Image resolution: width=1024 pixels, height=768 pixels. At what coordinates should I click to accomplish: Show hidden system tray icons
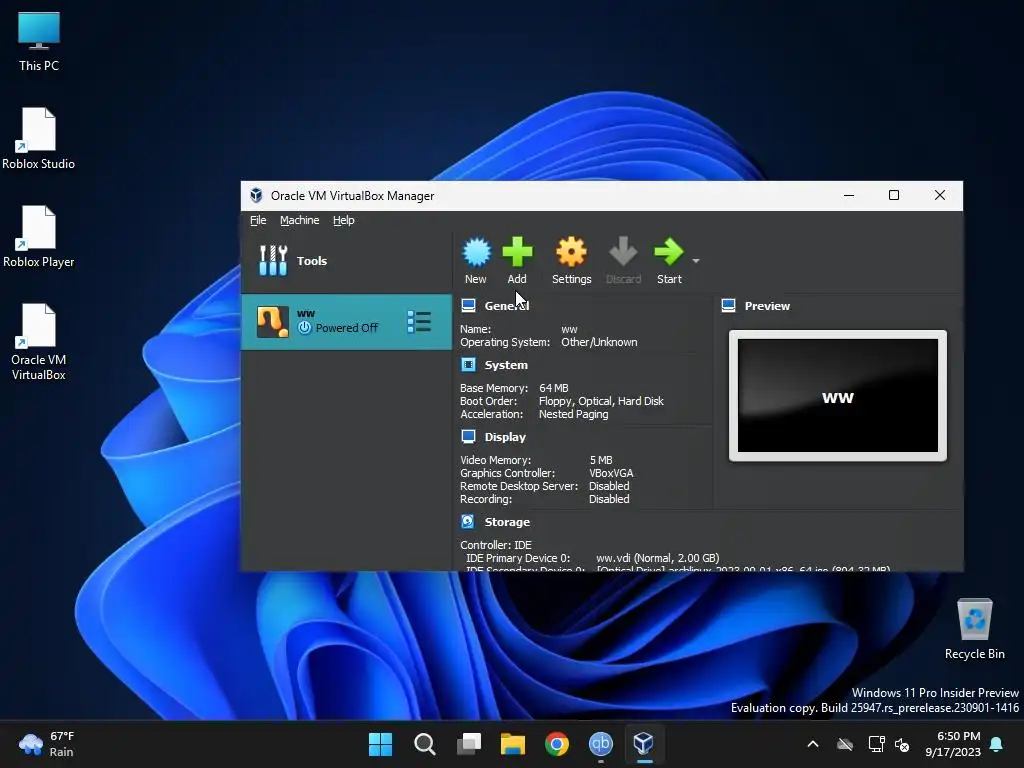(813, 744)
